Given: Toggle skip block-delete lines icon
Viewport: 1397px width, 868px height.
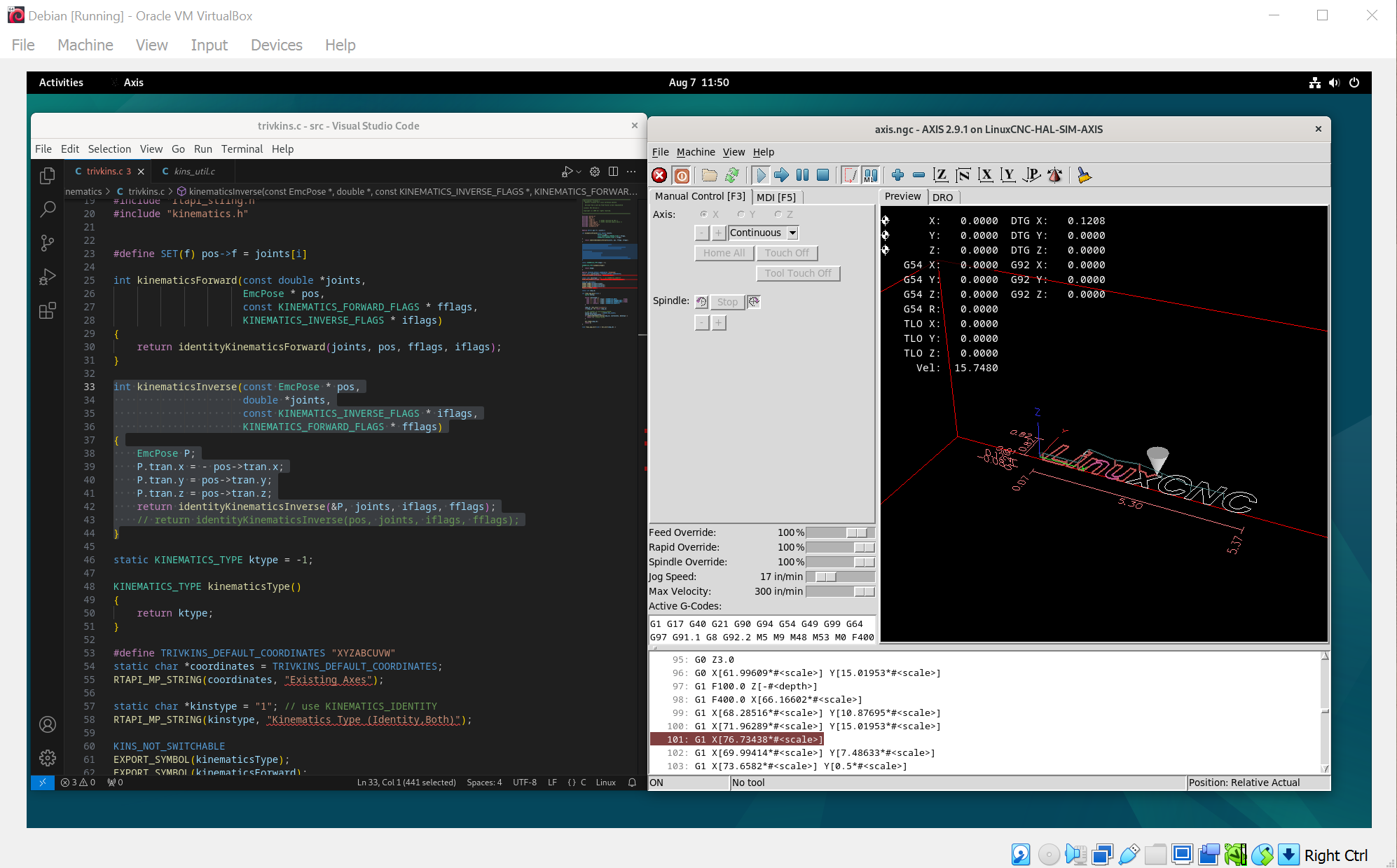Looking at the screenshot, I should [x=850, y=175].
